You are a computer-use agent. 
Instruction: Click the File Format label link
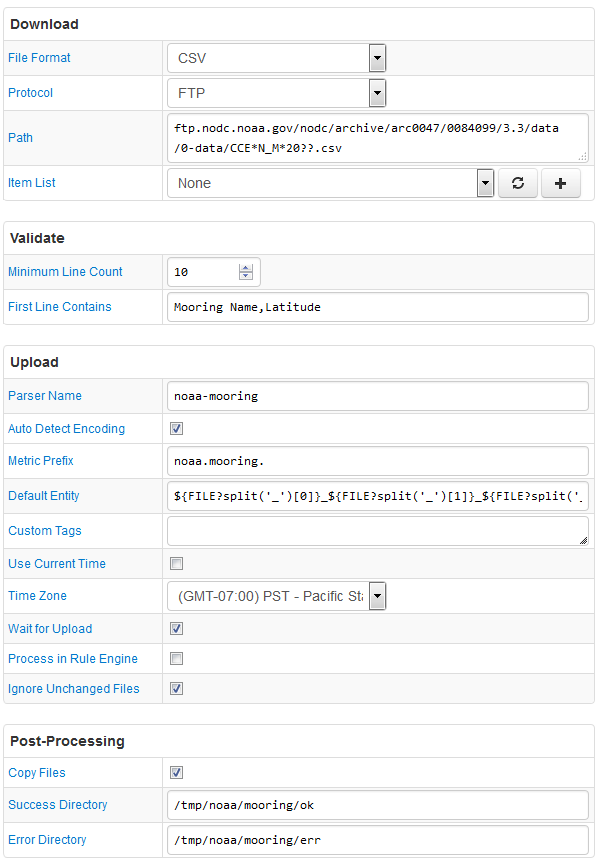click(39, 58)
